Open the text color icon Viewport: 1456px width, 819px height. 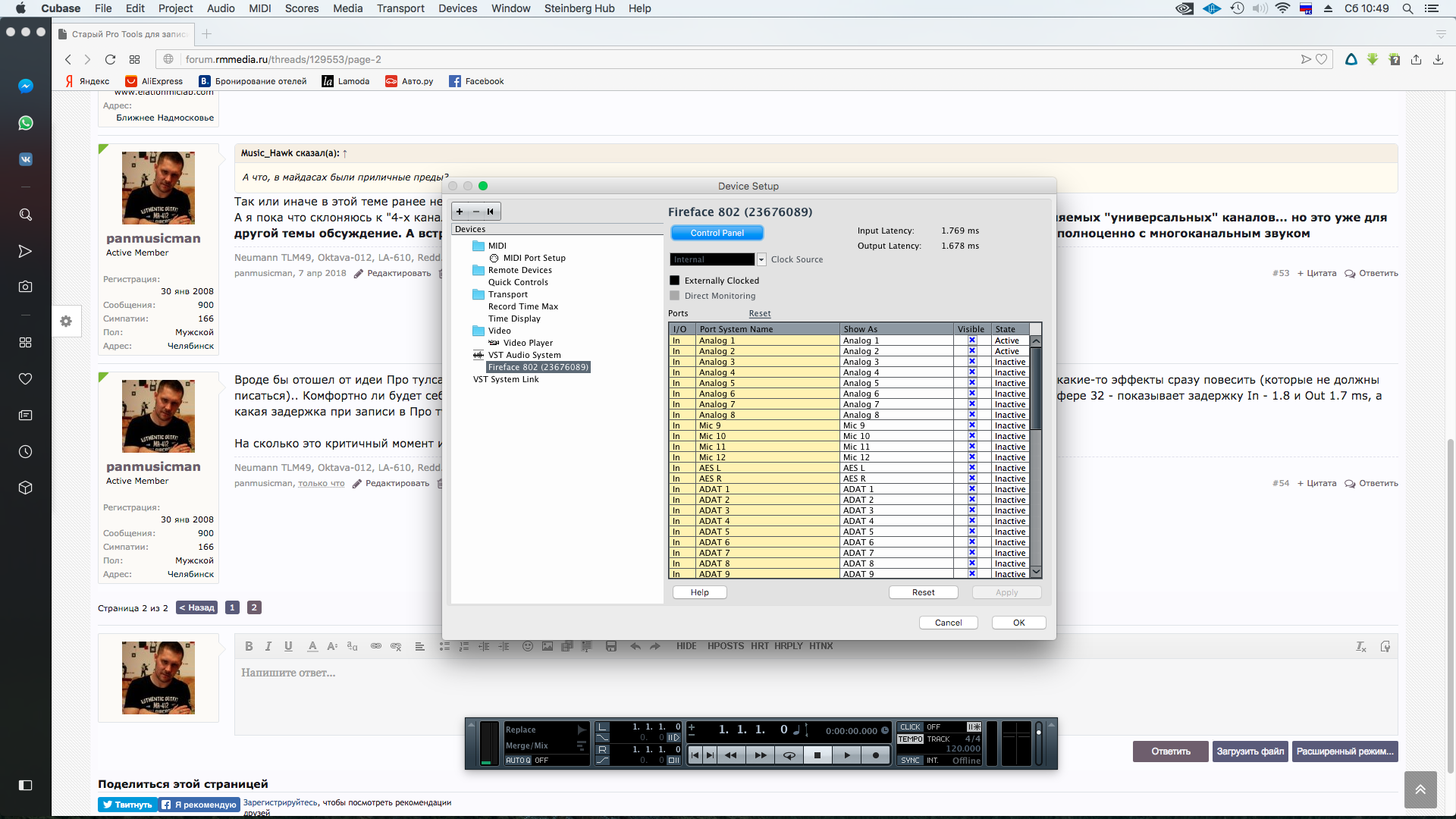click(x=312, y=646)
